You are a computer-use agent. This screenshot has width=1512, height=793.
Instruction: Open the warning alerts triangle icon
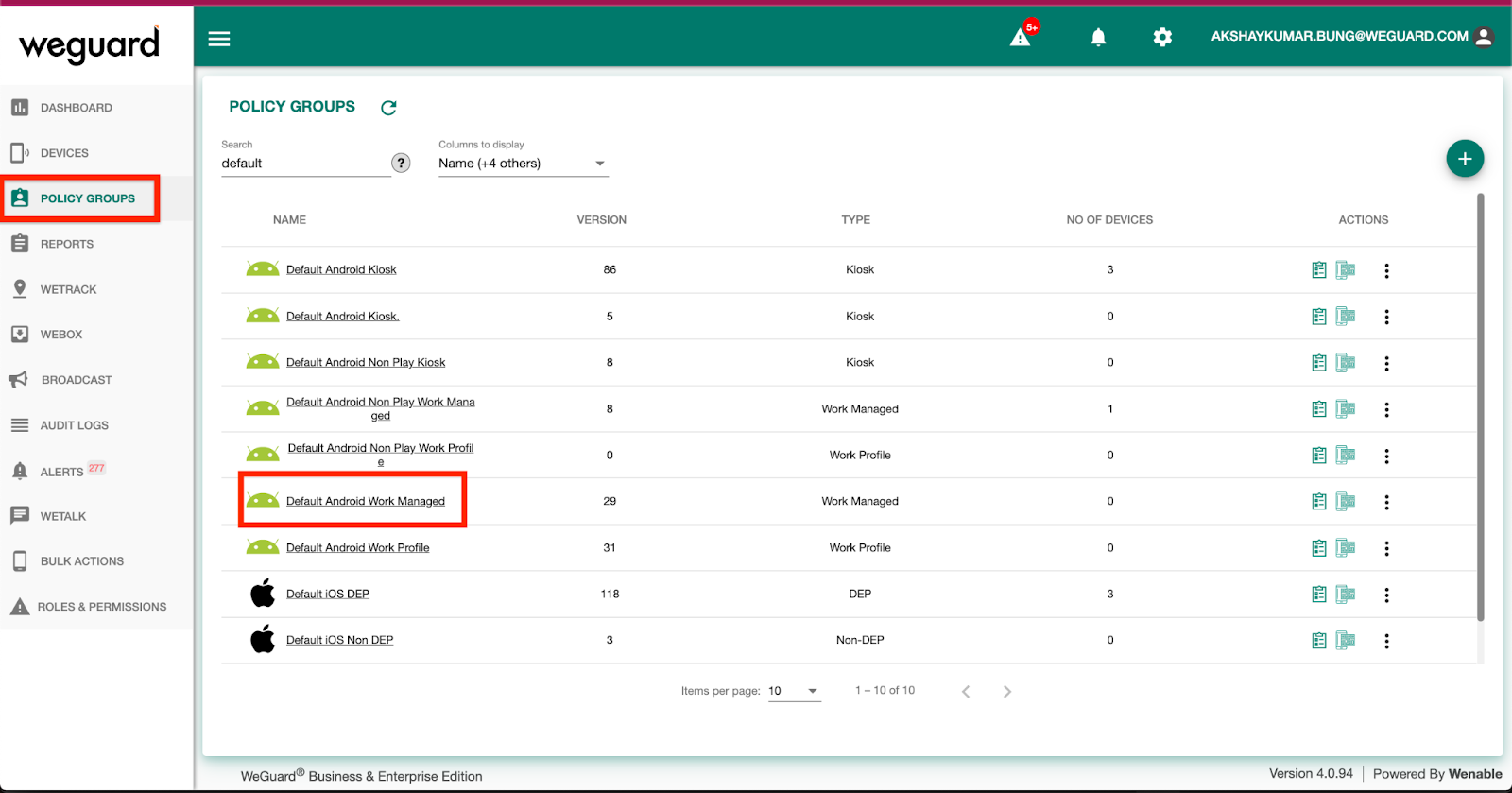[1021, 37]
